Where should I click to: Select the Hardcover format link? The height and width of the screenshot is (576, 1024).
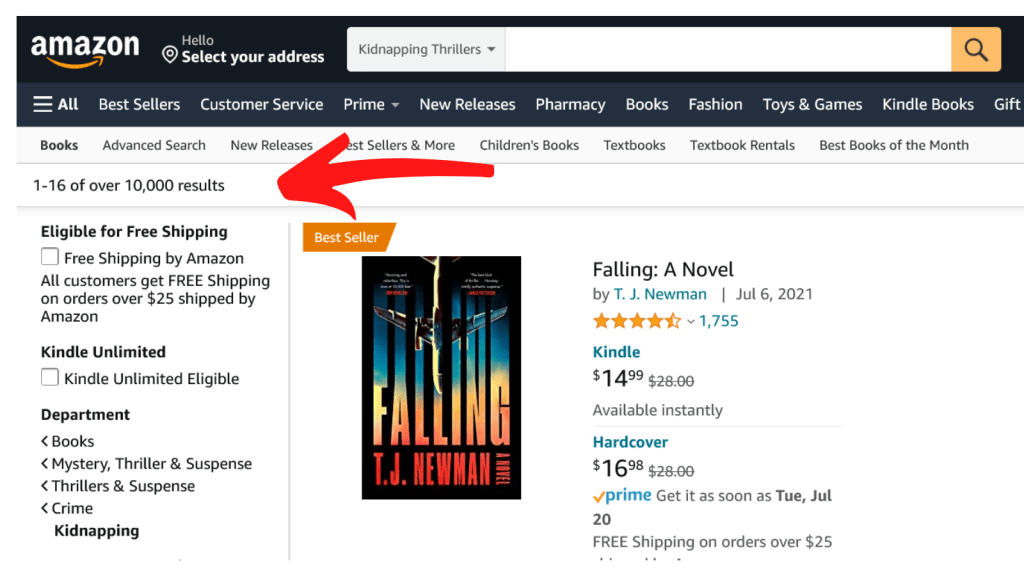630,442
